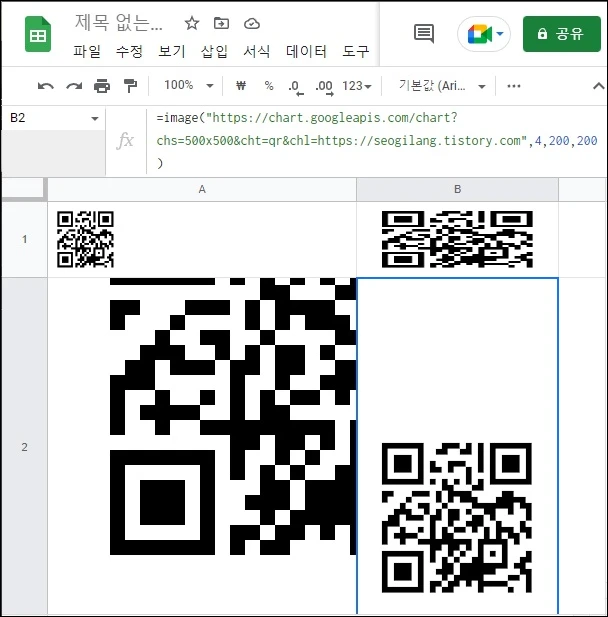Click inside the formula bar text
Viewport: 608px width, 617px height.
pos(377,140)
